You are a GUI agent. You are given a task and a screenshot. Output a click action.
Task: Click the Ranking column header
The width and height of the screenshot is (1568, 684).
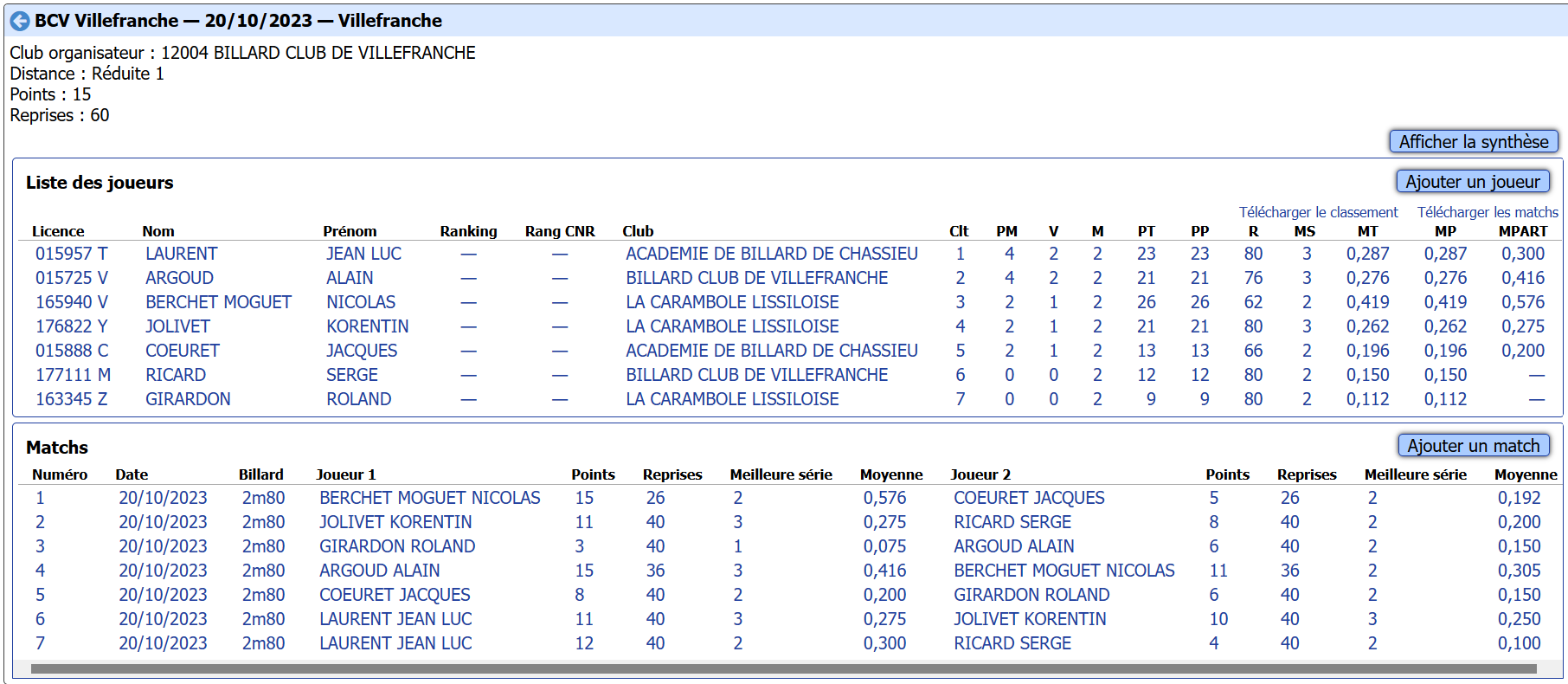[x=468, y=231]
